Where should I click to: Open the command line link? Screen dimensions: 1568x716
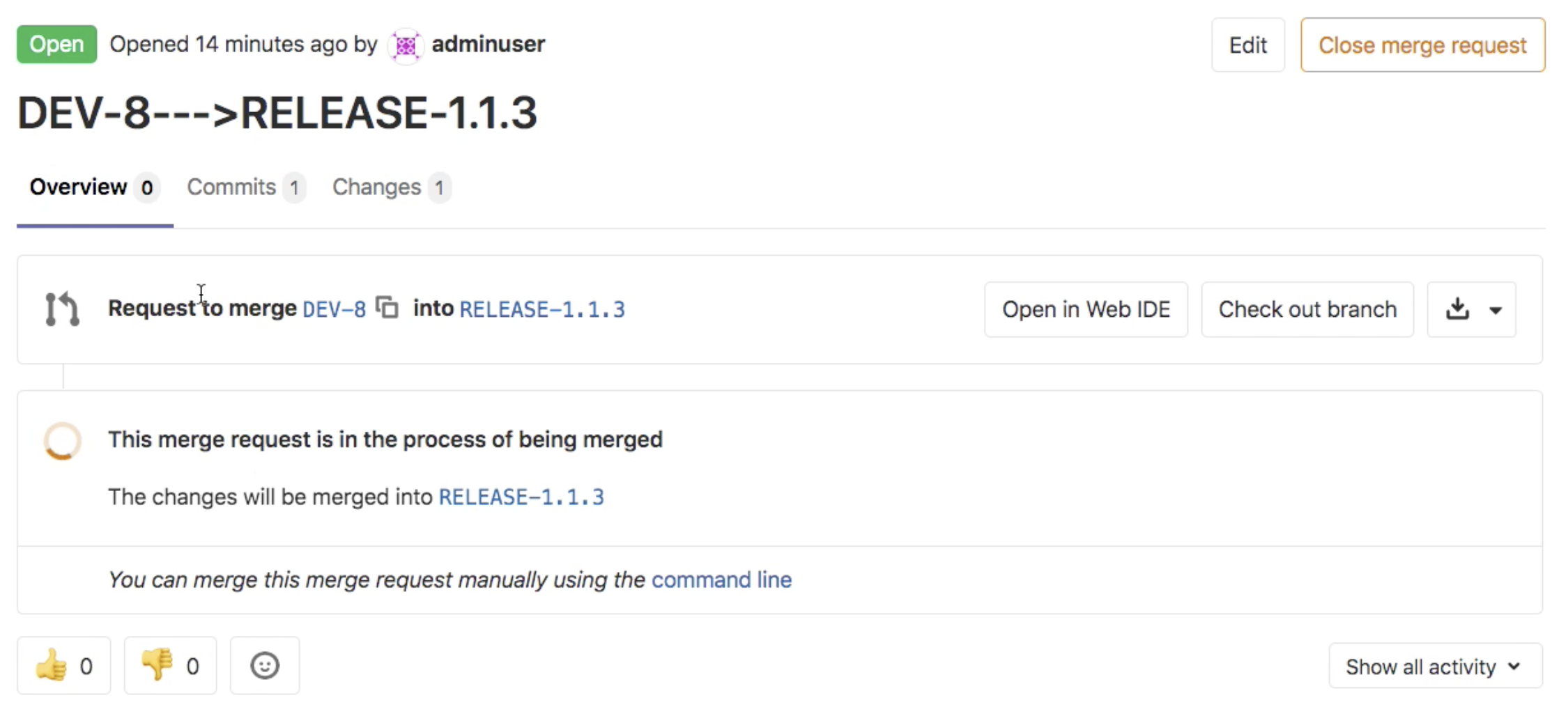click(x=721, y=579)
